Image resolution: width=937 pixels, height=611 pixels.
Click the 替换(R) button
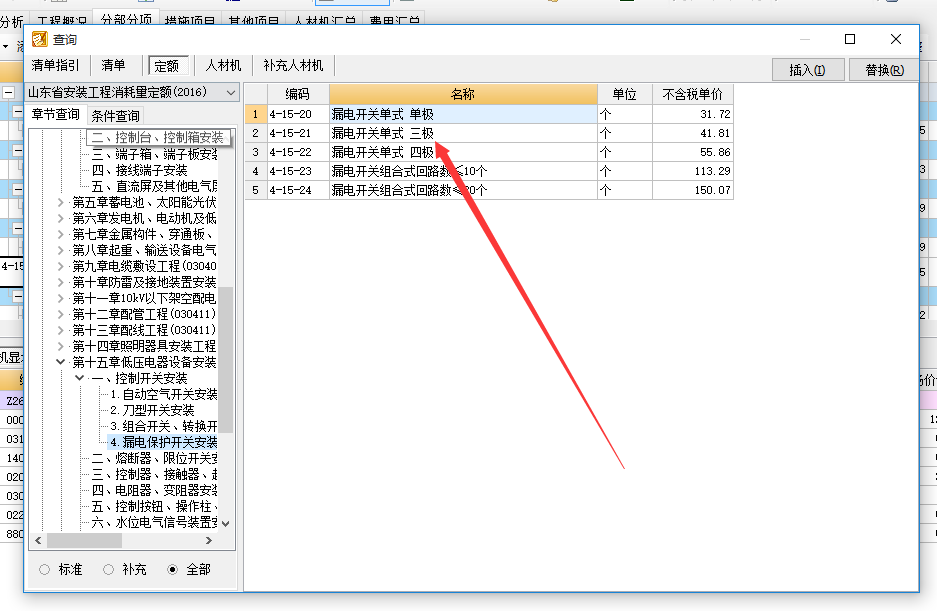point(884,70)
